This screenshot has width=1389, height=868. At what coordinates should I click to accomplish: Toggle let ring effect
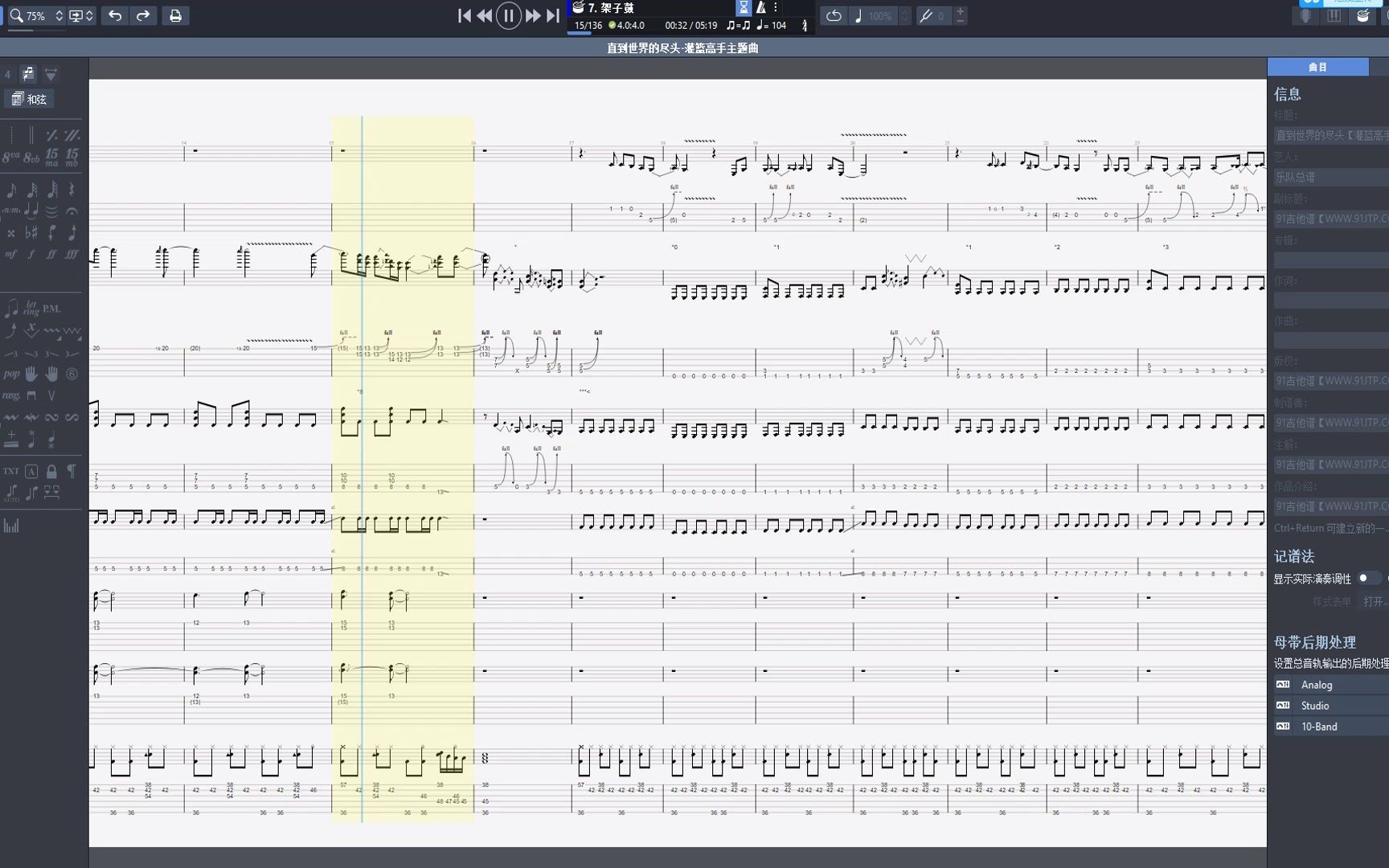coord(31,308)
